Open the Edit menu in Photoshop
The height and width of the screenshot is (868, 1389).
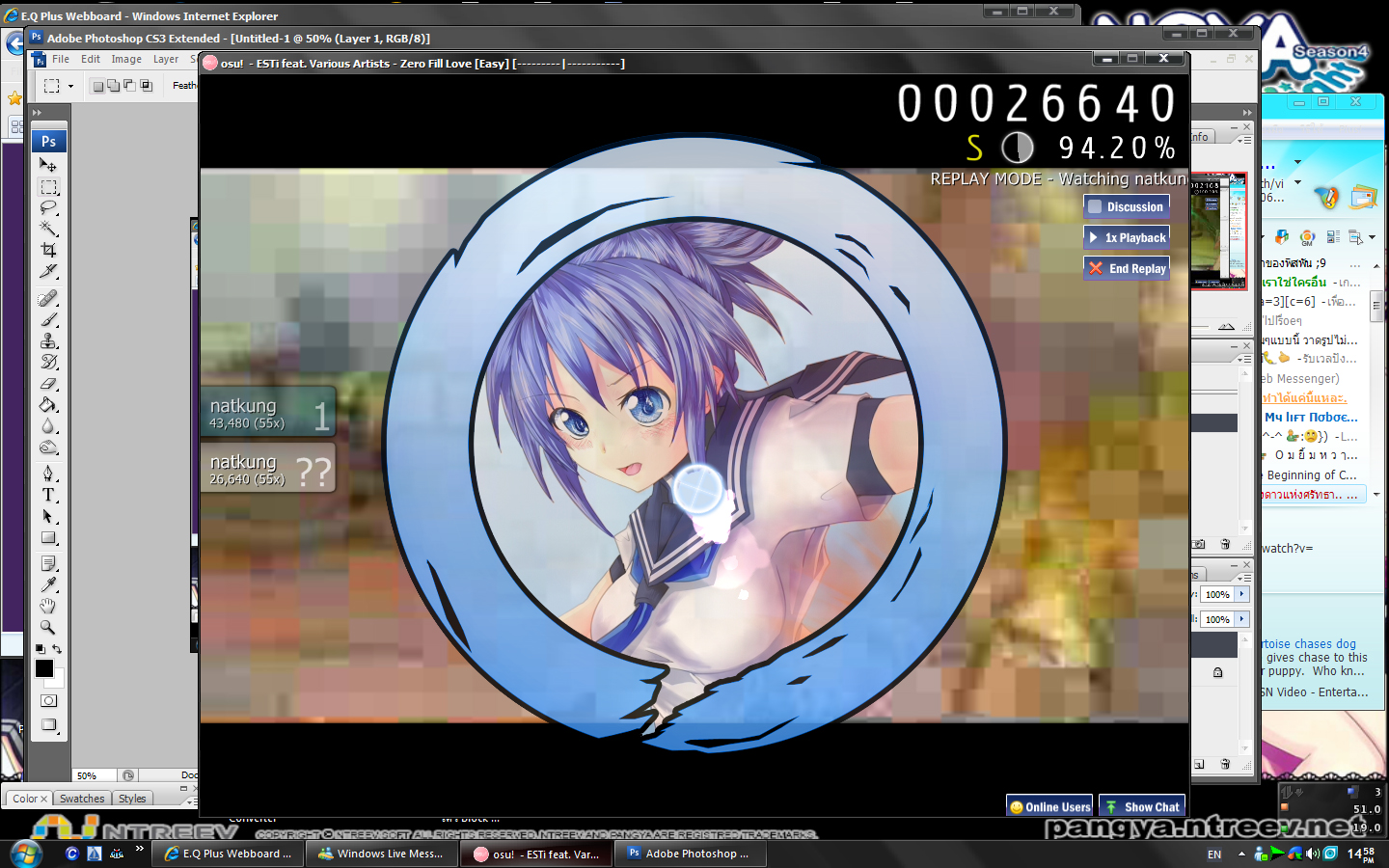91,60
